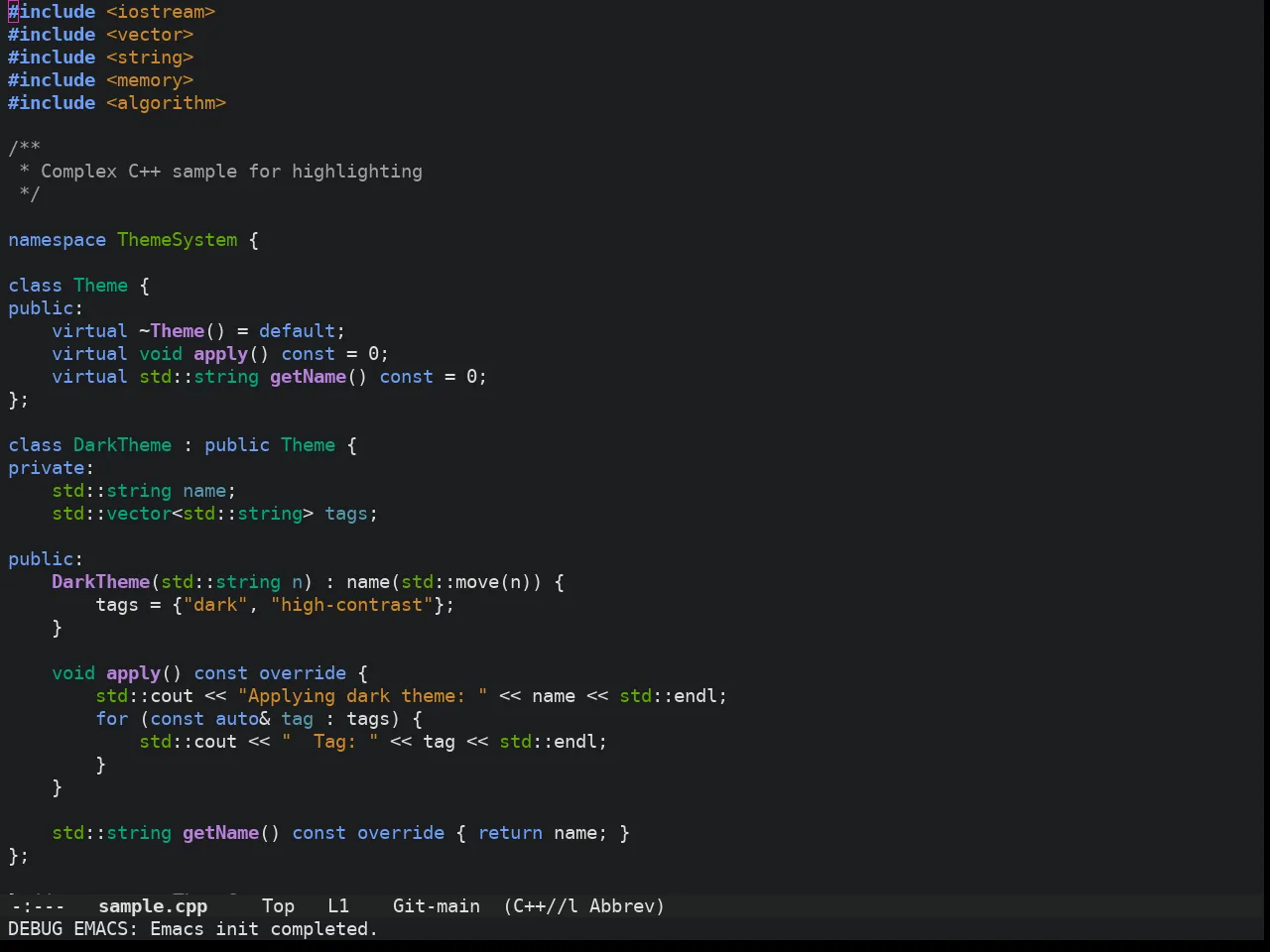
Task: Click the Top position indicator in mode line
Action: click(278, 905)
